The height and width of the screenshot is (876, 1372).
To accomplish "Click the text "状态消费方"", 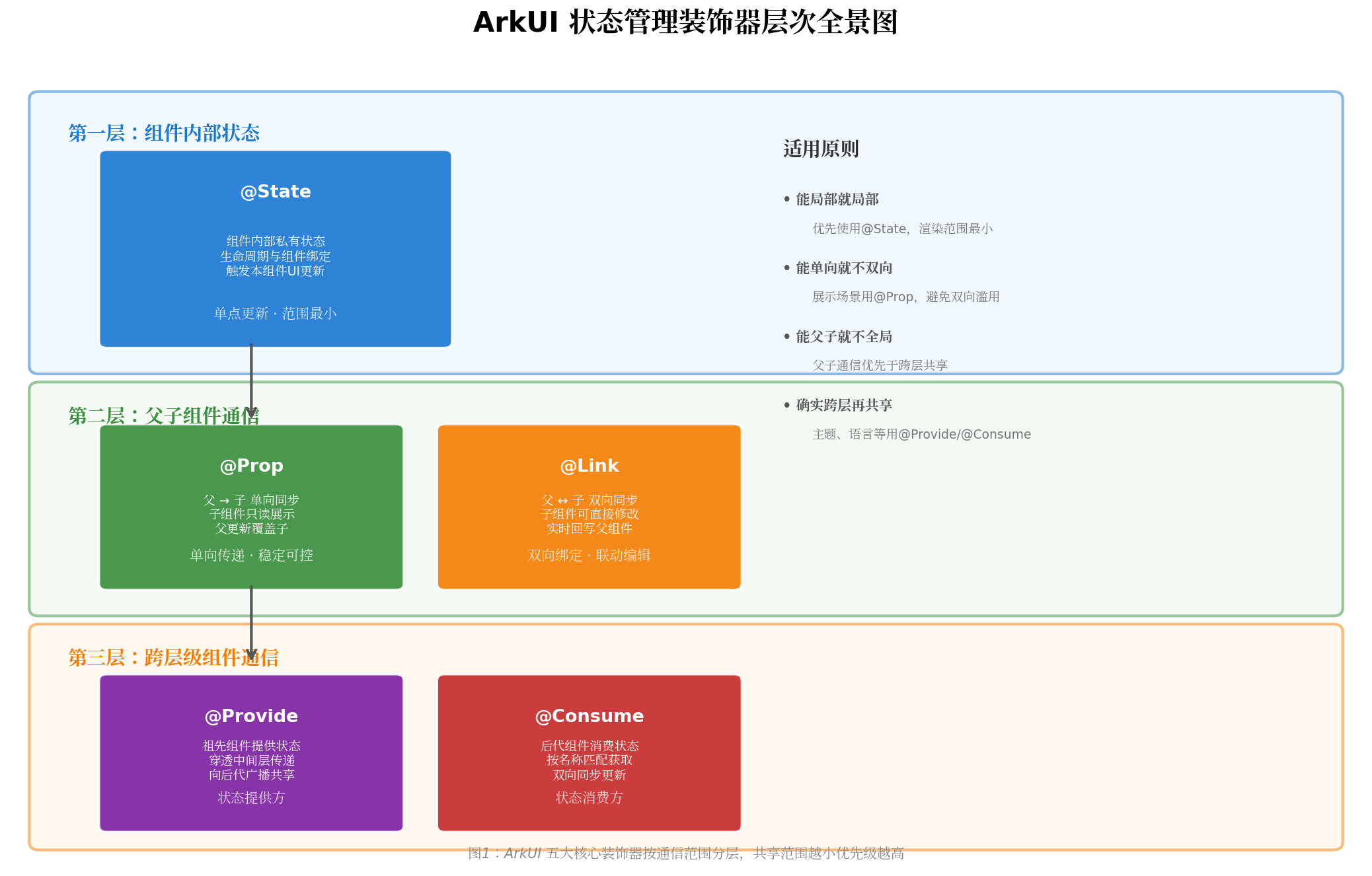I will tap(590, 797).
